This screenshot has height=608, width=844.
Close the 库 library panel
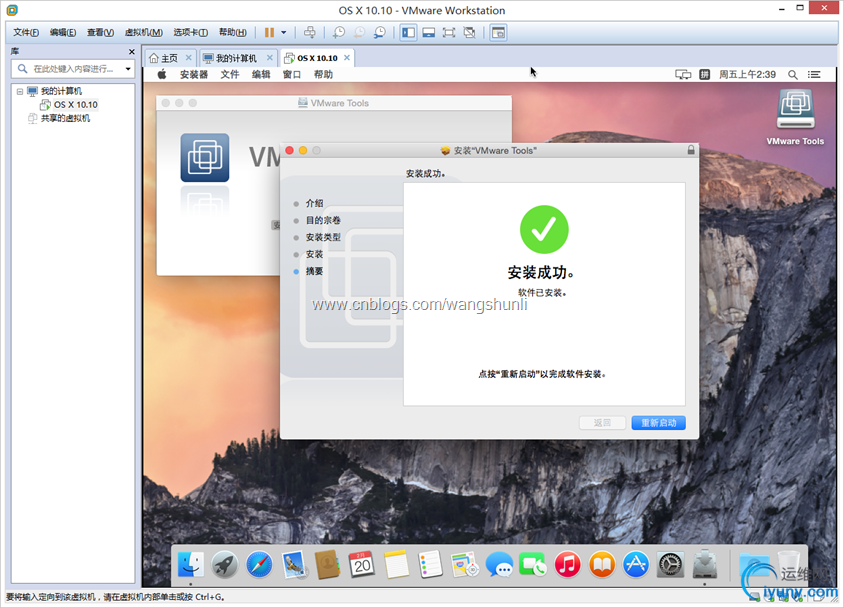click(x=131, y=52)
